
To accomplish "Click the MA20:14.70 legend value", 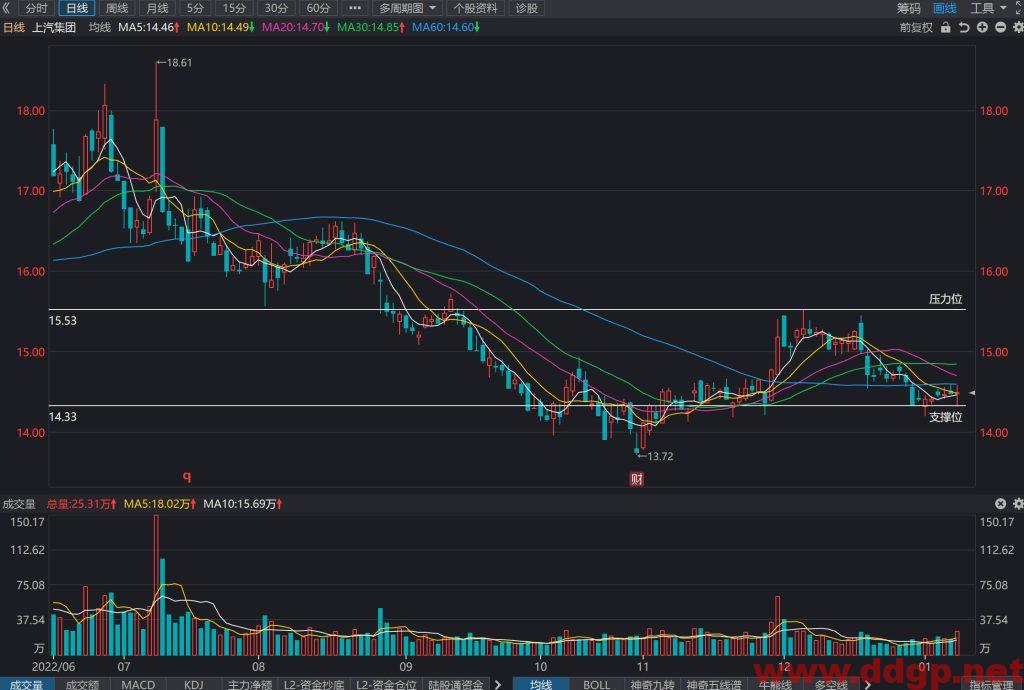I will pos(296,27).
